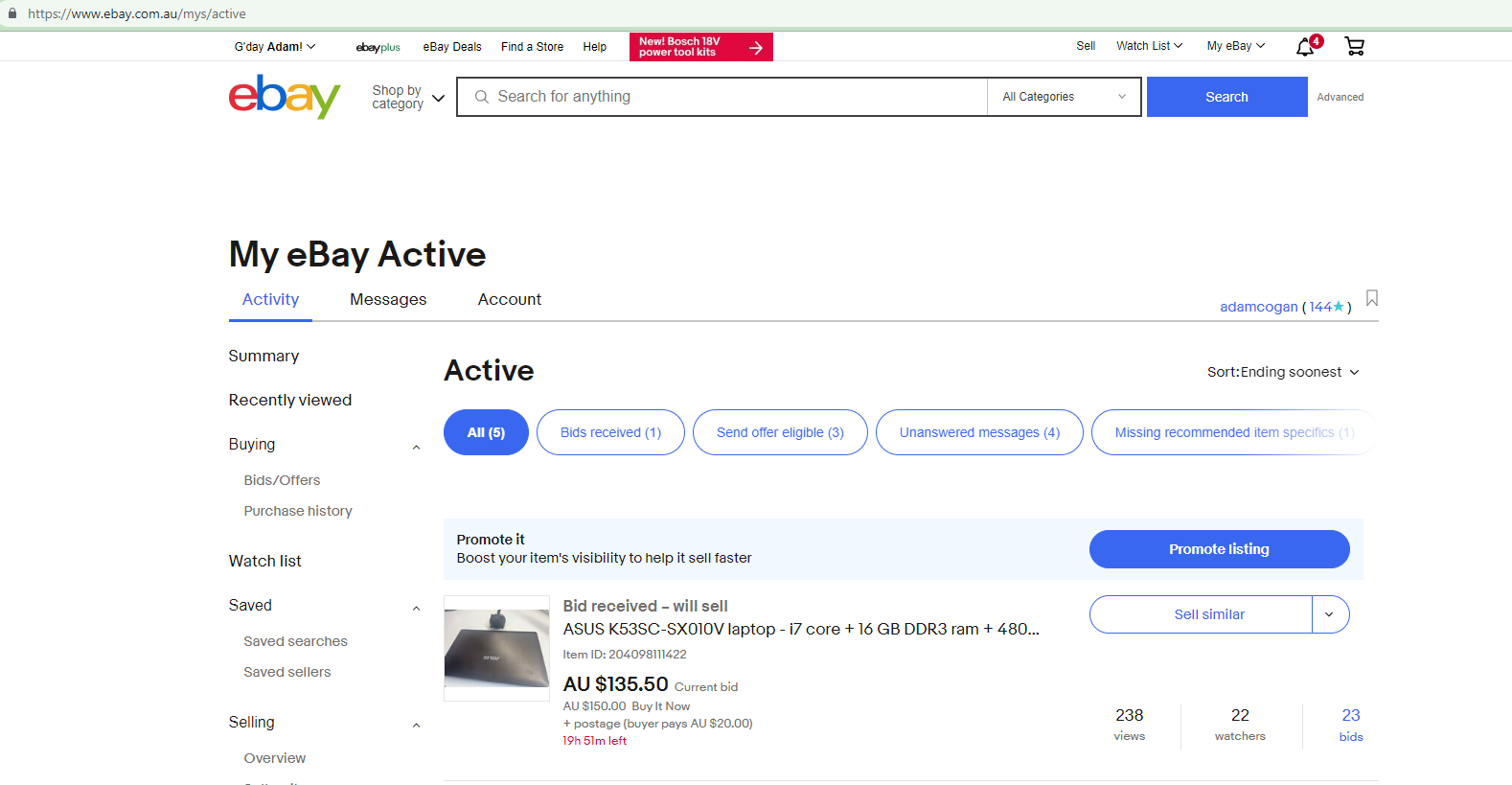The height and width of the screenshot is (785, 1512).
Task: Expand the Shop by category menu
Action: click(408, 98)
